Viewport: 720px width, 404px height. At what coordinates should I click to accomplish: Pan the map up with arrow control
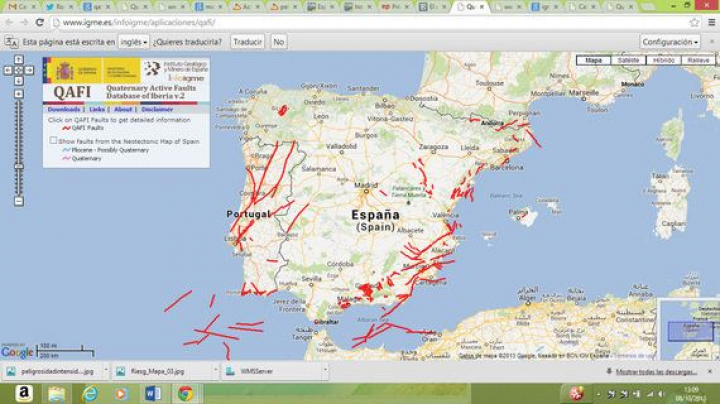[x=18, y=60]
